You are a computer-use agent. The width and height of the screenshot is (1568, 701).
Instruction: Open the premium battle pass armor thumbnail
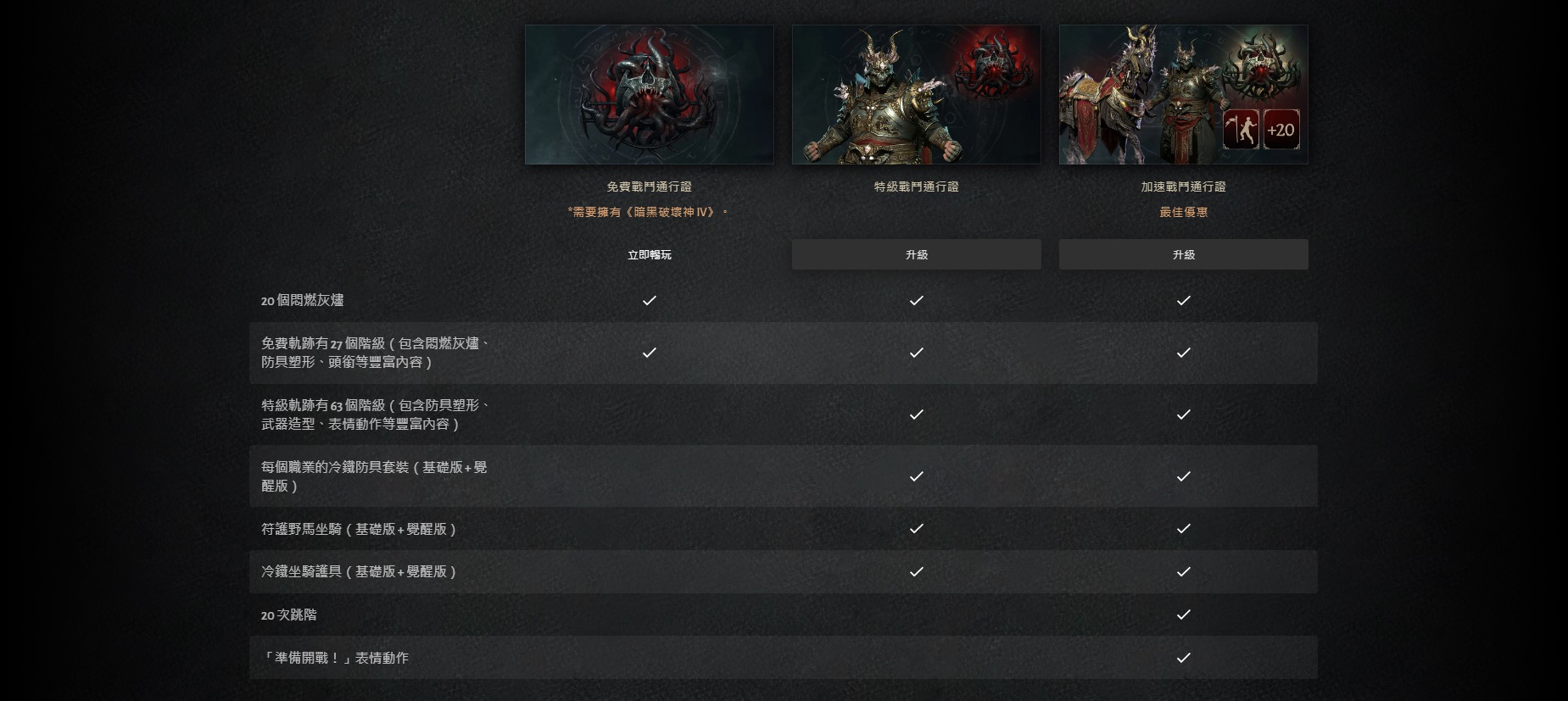point(917,94)
